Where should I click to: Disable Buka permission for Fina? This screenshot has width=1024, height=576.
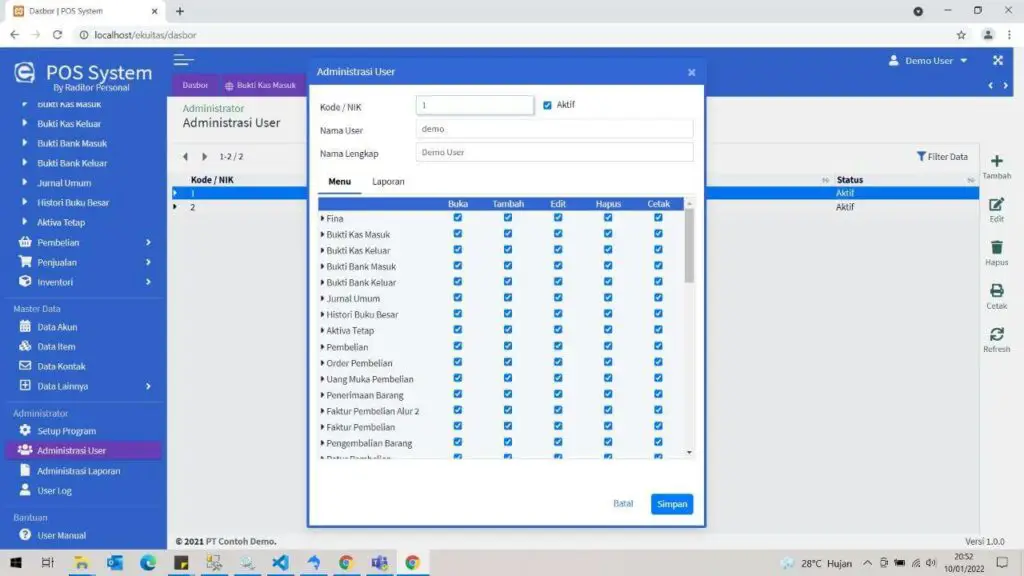[458, 218]
